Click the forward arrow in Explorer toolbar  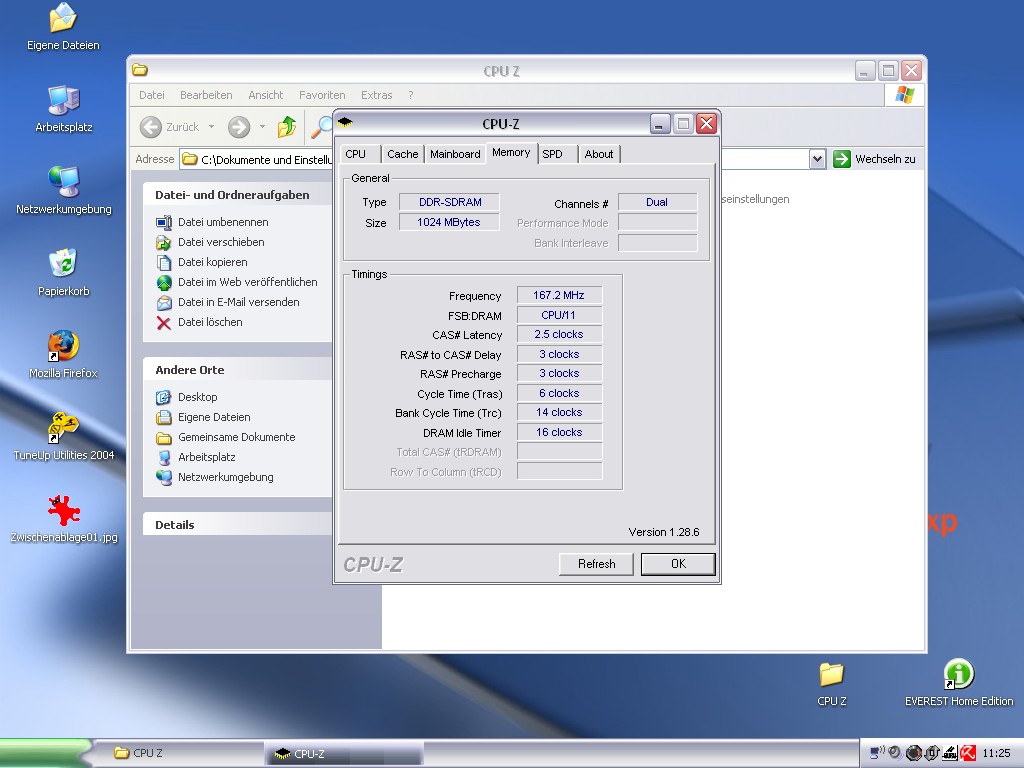(x=239, y=127)
